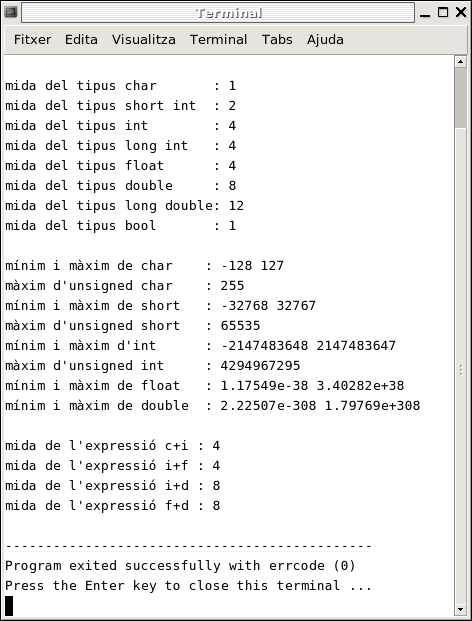This screenshot has width=472, height=621.
Task: Click the scrollbar down arrow
Action: [460, 609]
